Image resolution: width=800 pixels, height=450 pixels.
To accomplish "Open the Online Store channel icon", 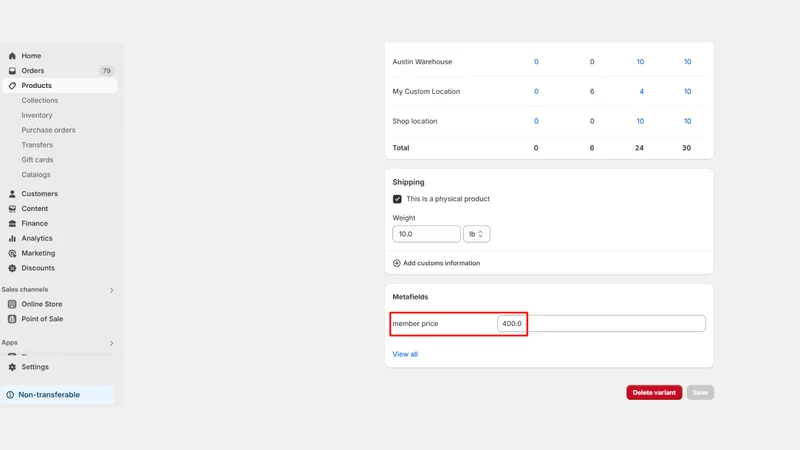I will (x=12, y=304).
